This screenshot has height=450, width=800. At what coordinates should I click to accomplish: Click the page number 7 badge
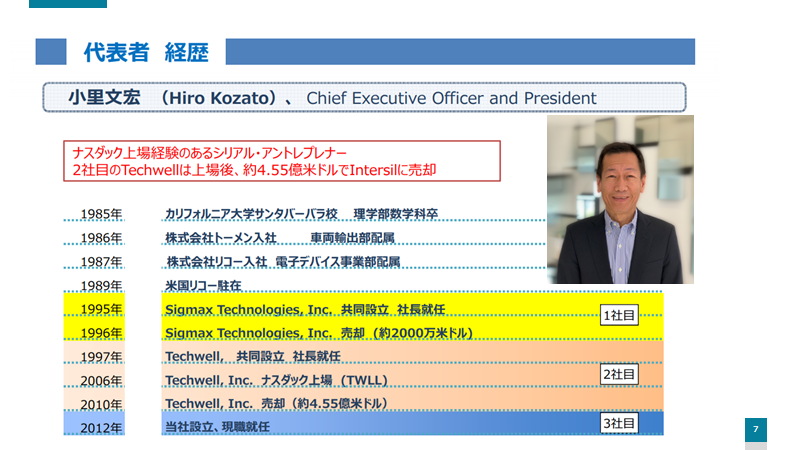coord(756,430)
